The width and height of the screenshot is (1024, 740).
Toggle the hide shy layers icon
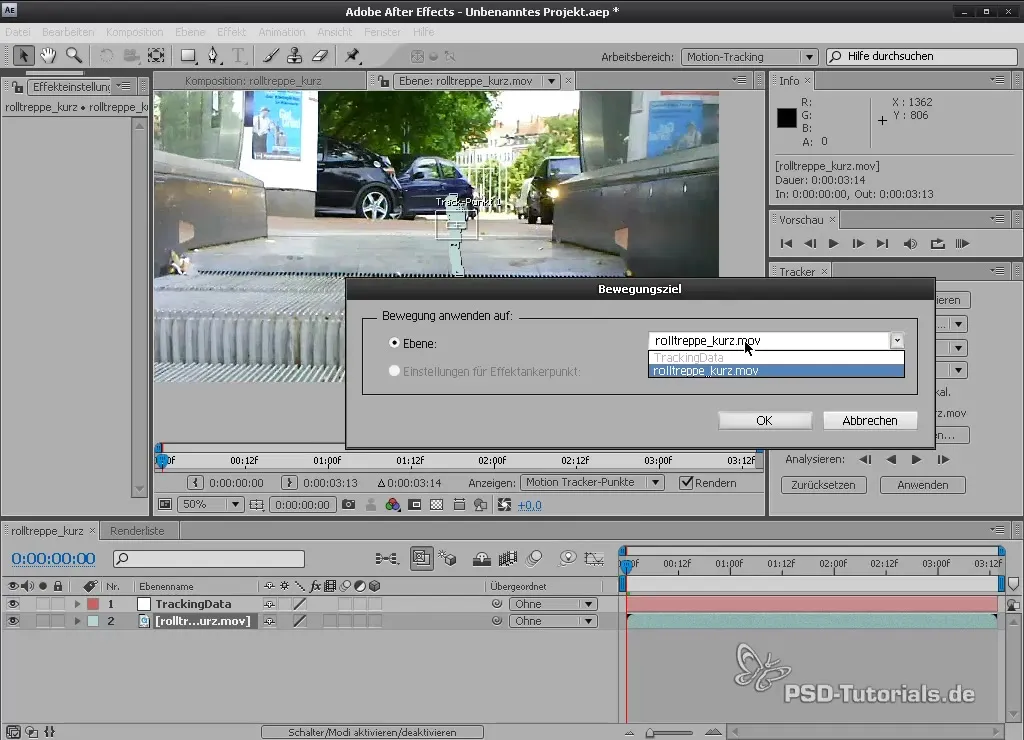[482, 558]
